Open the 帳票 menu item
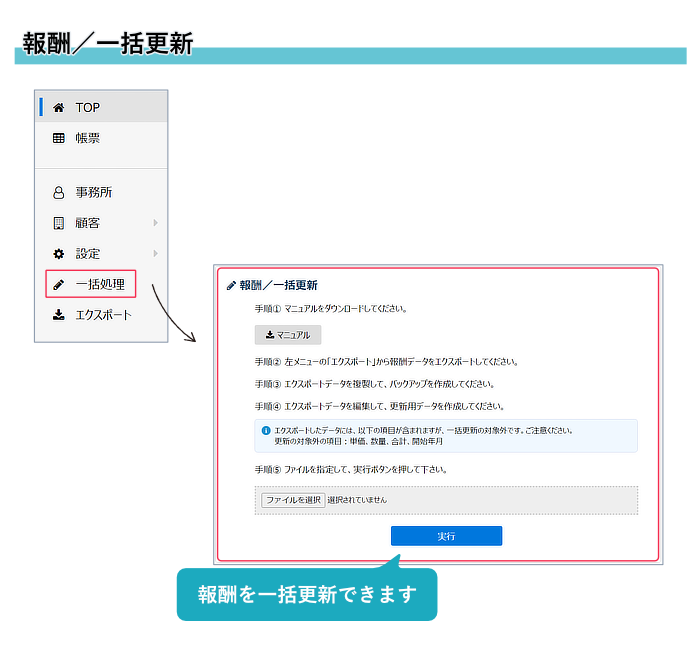The width and height of the screenshot is (700, 650). tap(88, 139)
